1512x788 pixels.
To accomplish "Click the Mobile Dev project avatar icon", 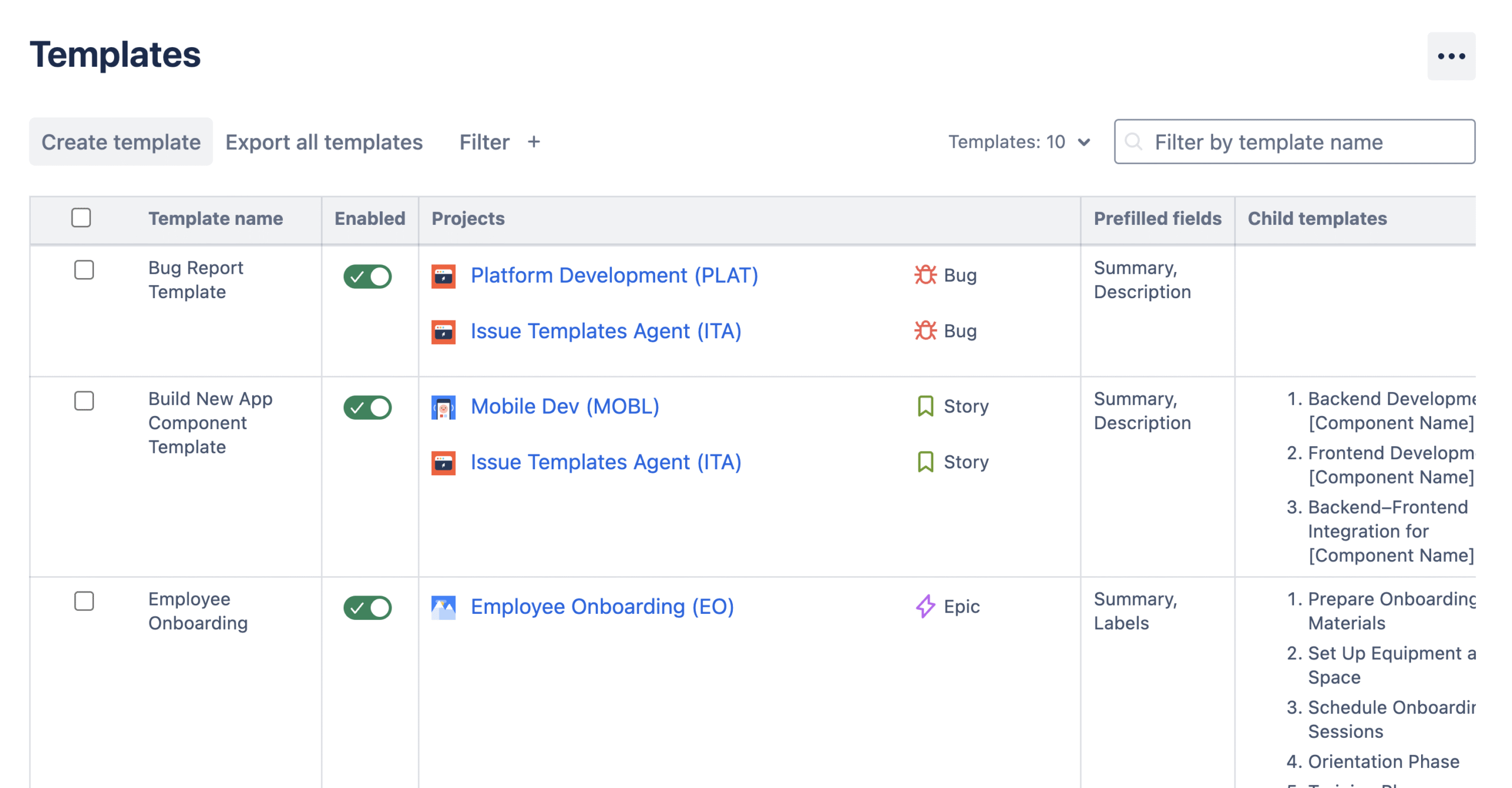I will pos(443,407).
